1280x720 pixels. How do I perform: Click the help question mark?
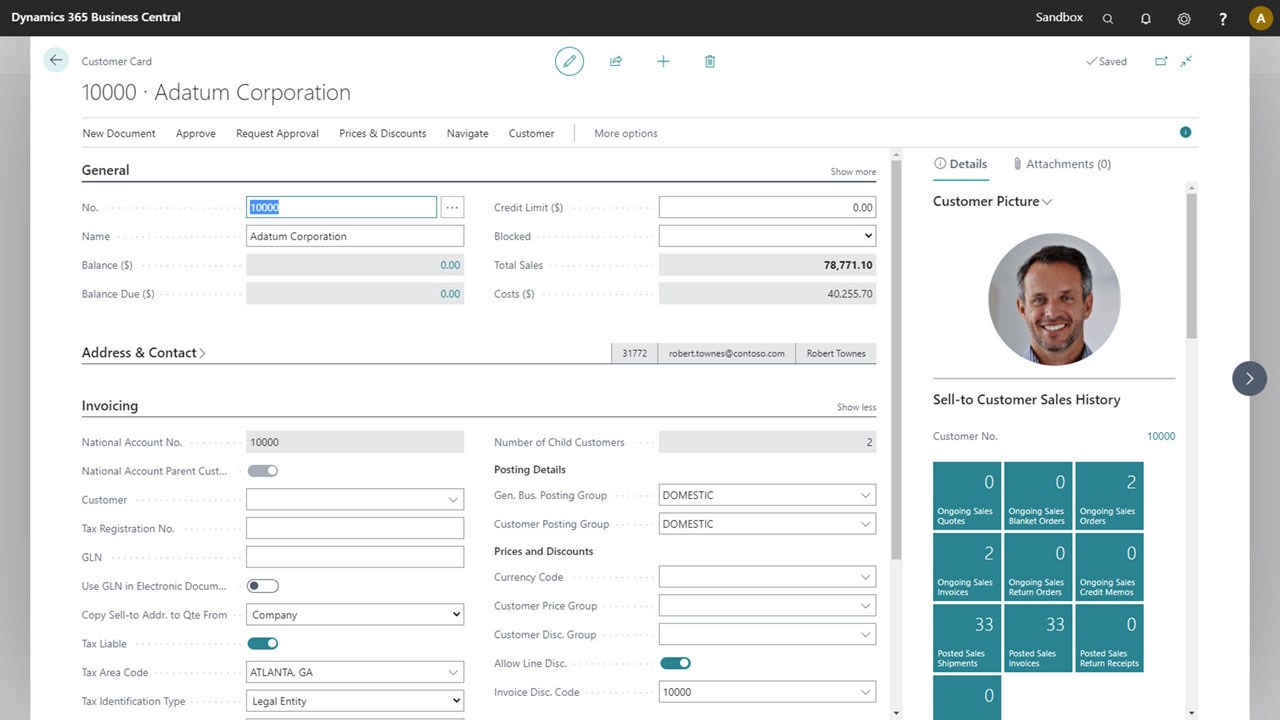(1223, 18)
